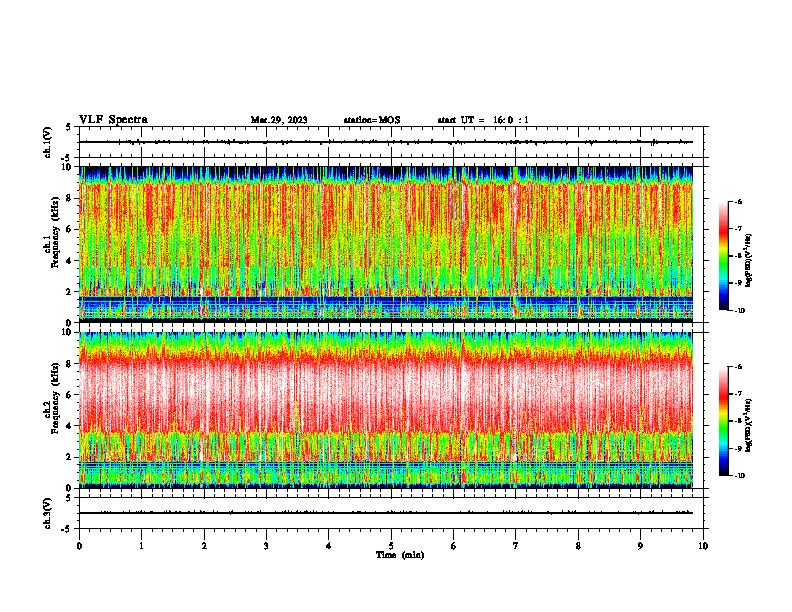792x612 pixels.
Task: Click time axis tick label "10"
Action: 703,546
